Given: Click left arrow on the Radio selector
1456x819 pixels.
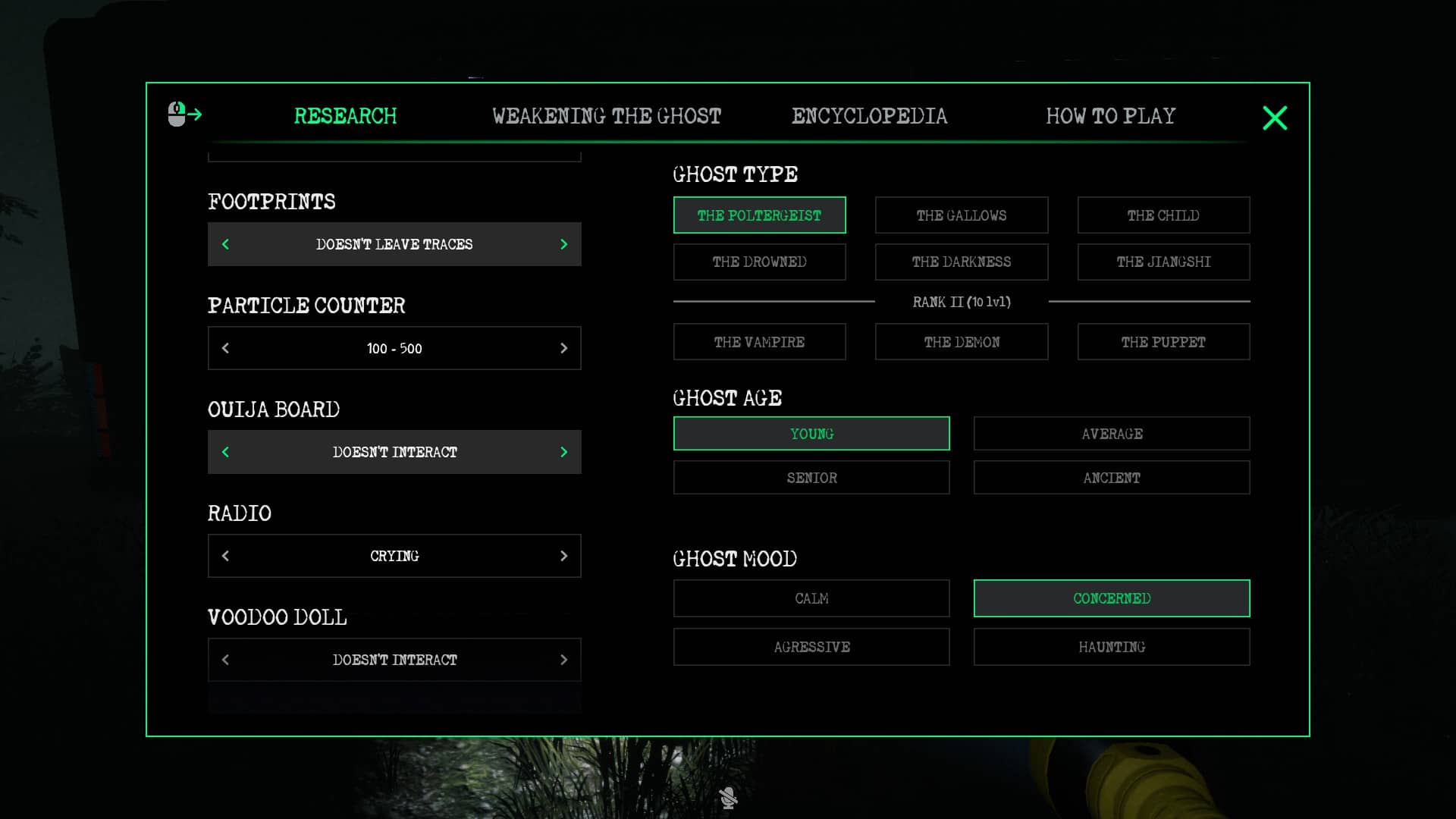Looking at the screenshot, I should click(x=225, y=556).
